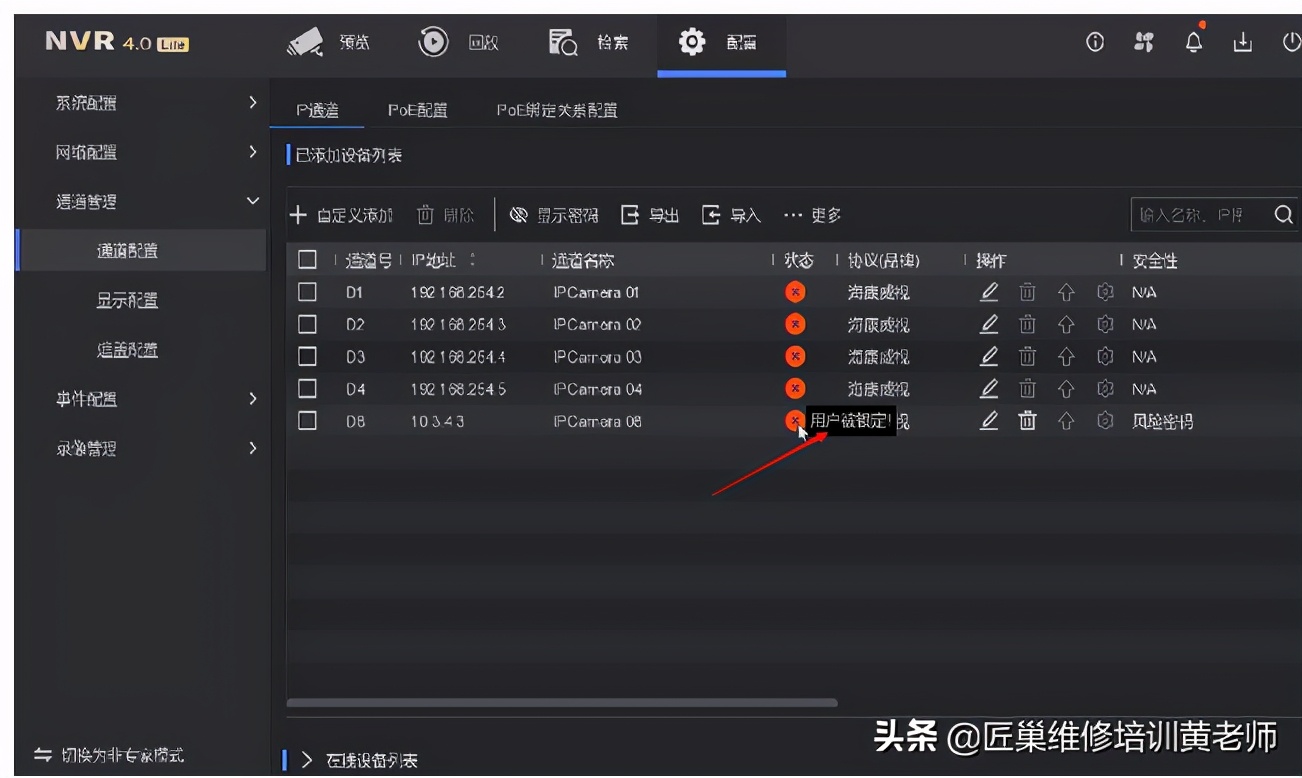Image resolution: width=1302 pixels, height=778 pixels.
Task: Click the notification bell icon
Action: 1194,42
